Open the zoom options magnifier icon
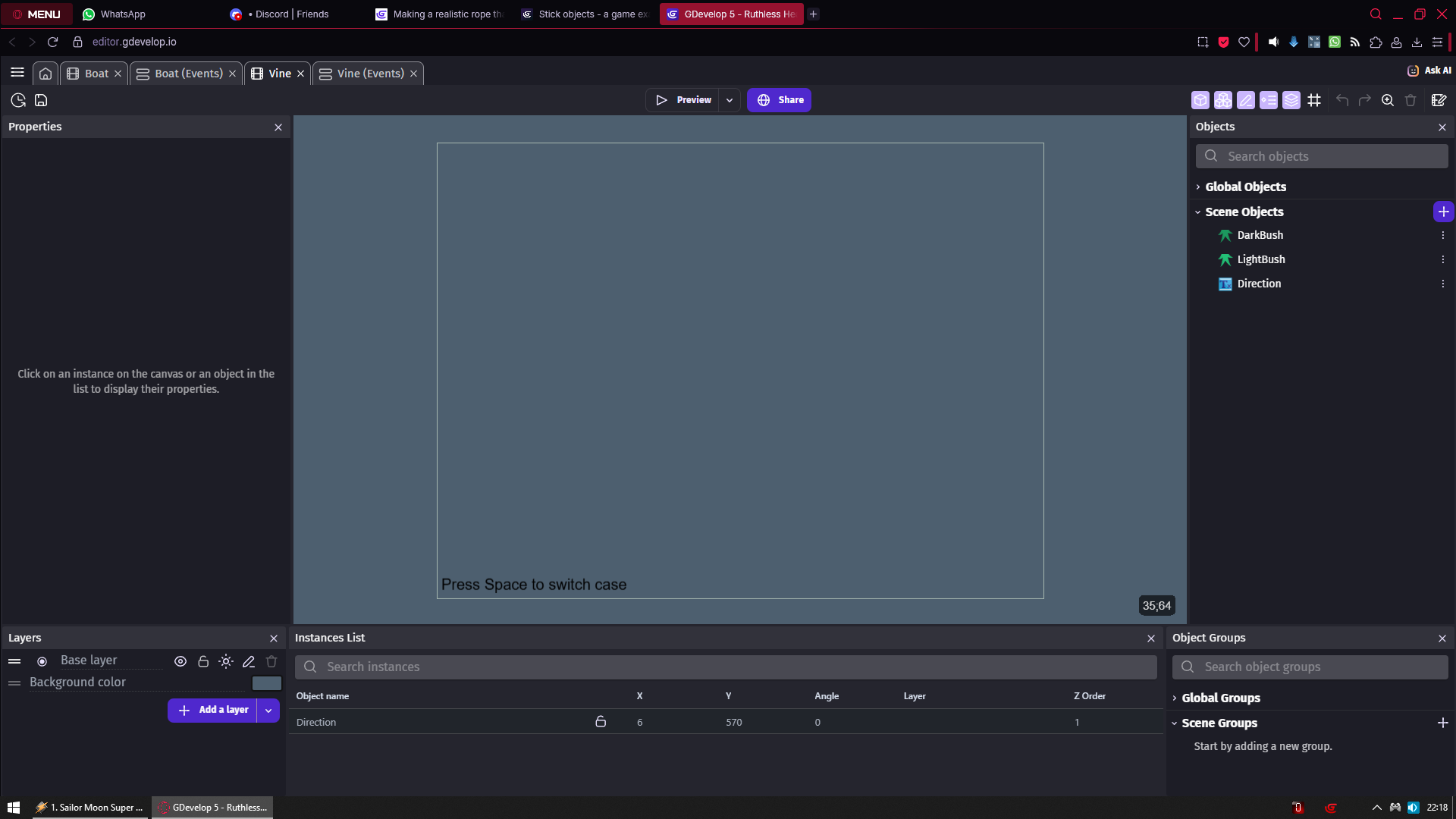Image resolution: width=1456 pixels, height=819 pixels. coord(1387,100)
